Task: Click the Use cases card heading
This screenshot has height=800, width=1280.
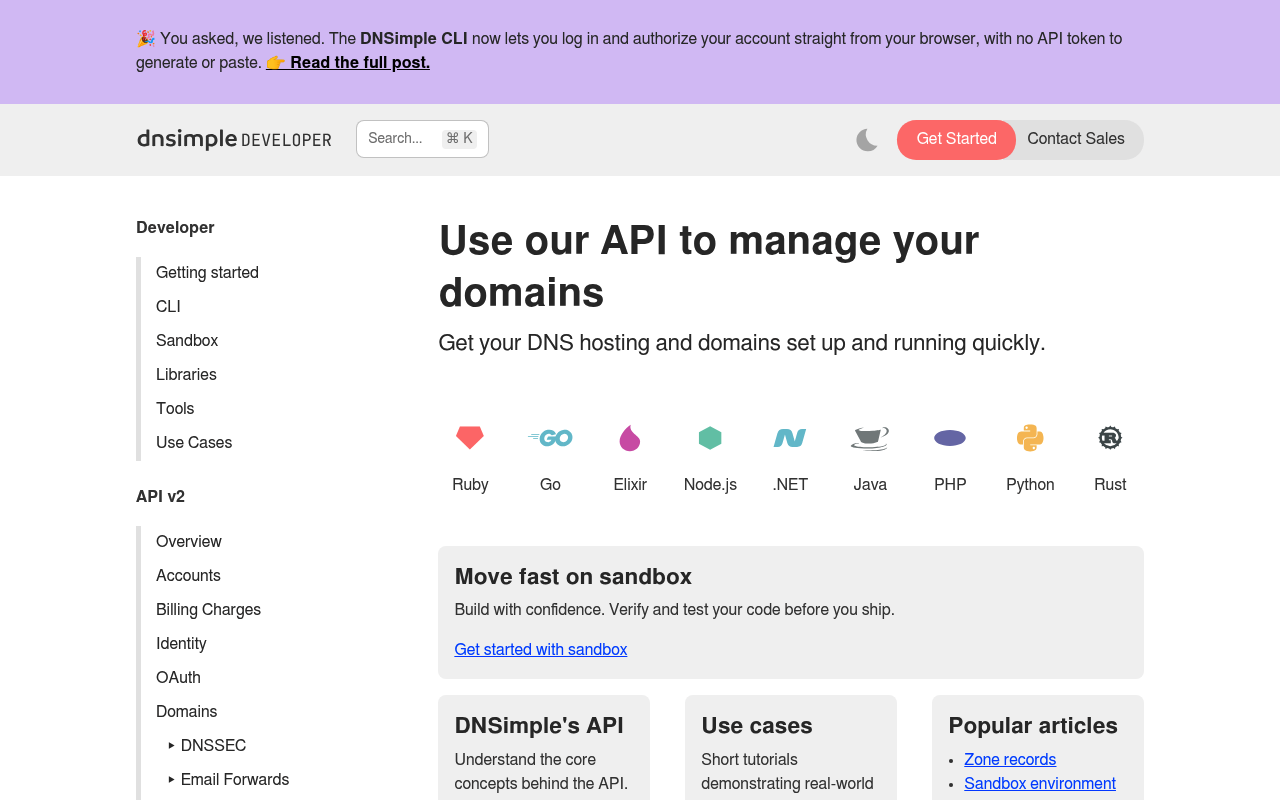Action: (757, 726)
